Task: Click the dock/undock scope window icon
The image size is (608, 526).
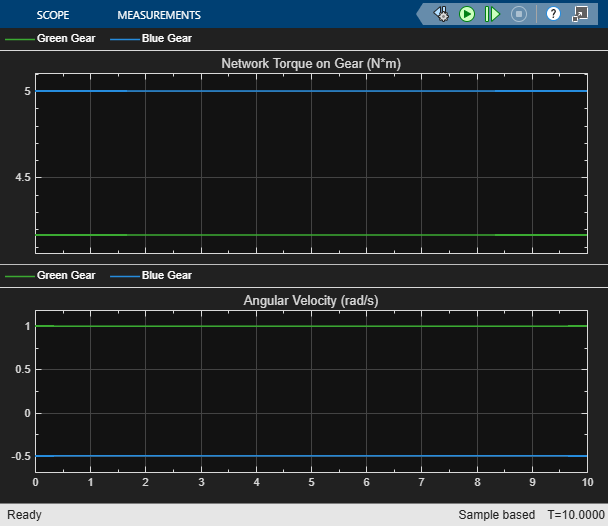Action: pos(580,14)
